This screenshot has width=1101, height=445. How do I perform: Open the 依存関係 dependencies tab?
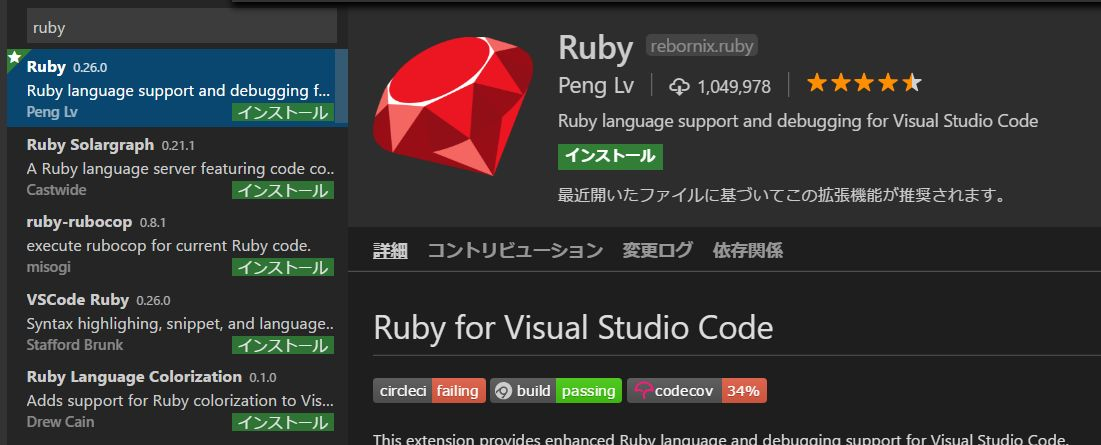click(x=748, y=250)
